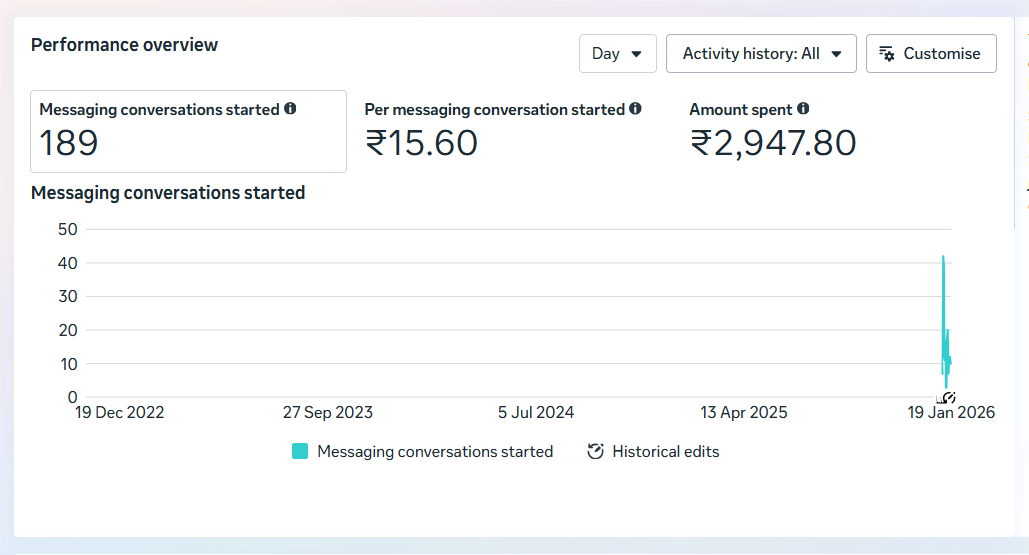1029x555 pixels.
Task: Toggle Messaging conversations started legend swatch
Action: click(300, 451)
